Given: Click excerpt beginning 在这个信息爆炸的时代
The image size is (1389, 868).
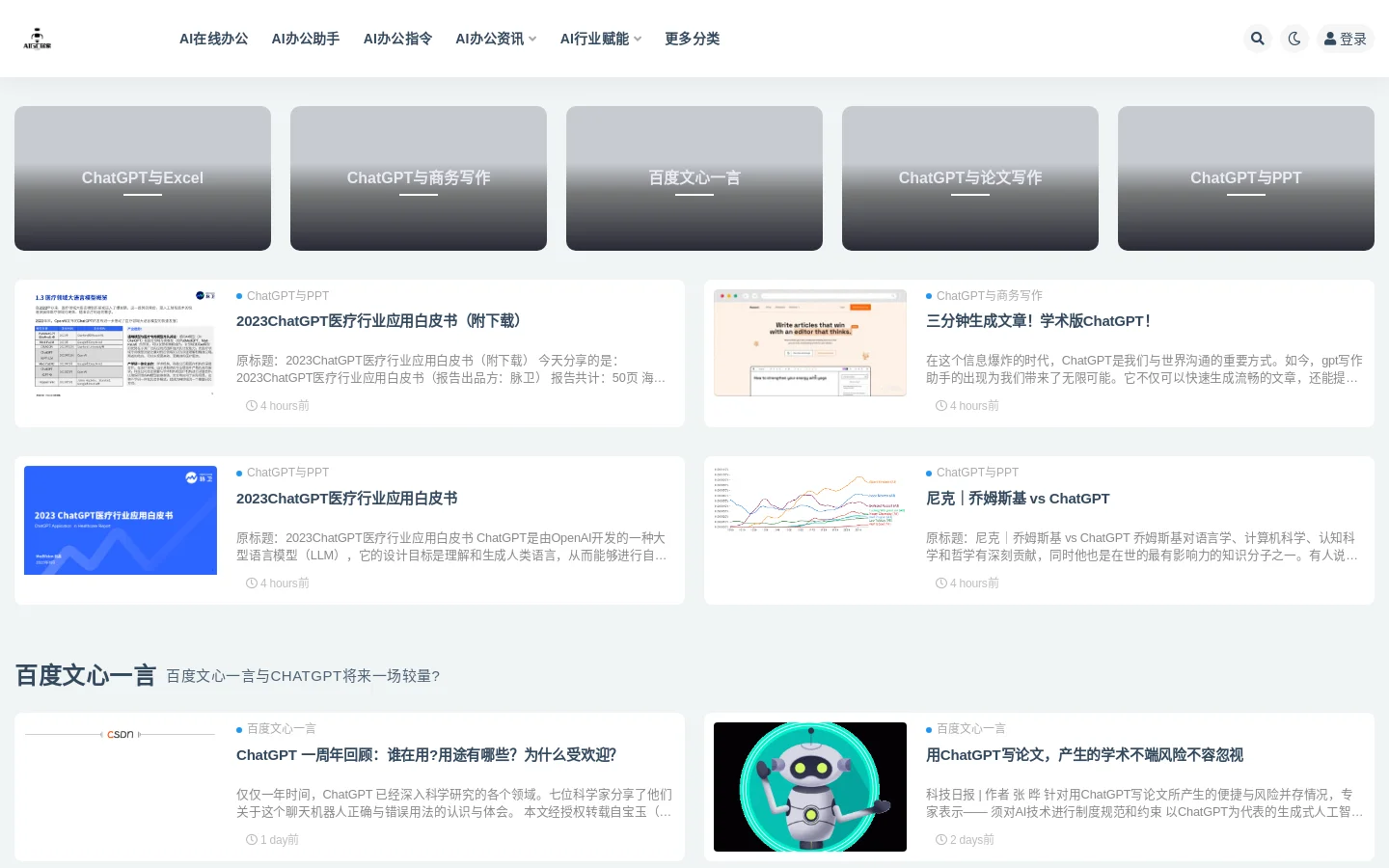Looking at the screenshot, I should (x=1144, y=369).
